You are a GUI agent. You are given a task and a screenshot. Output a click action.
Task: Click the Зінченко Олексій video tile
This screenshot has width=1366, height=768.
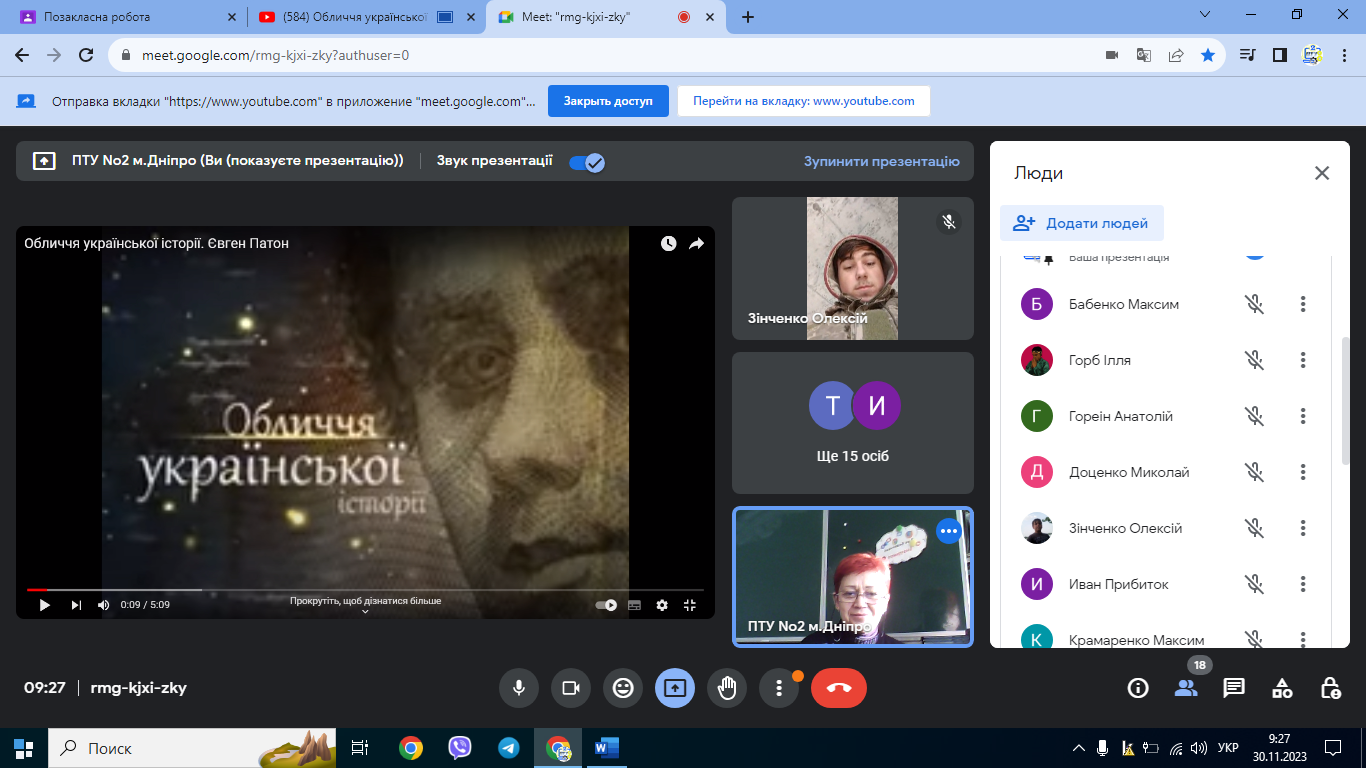click(x=853, y=268)
